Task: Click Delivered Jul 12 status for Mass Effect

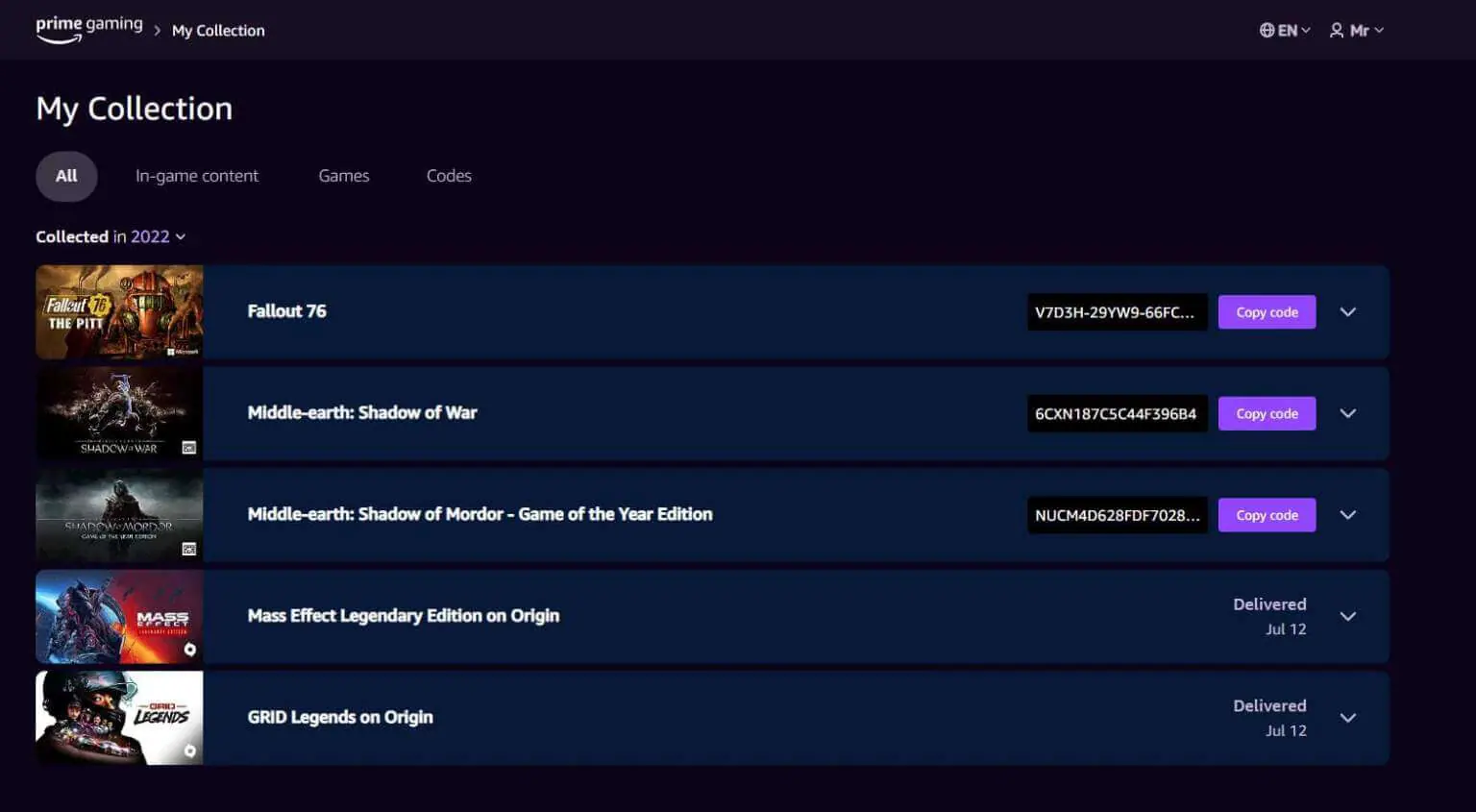Action: [x=1269, y=616]
